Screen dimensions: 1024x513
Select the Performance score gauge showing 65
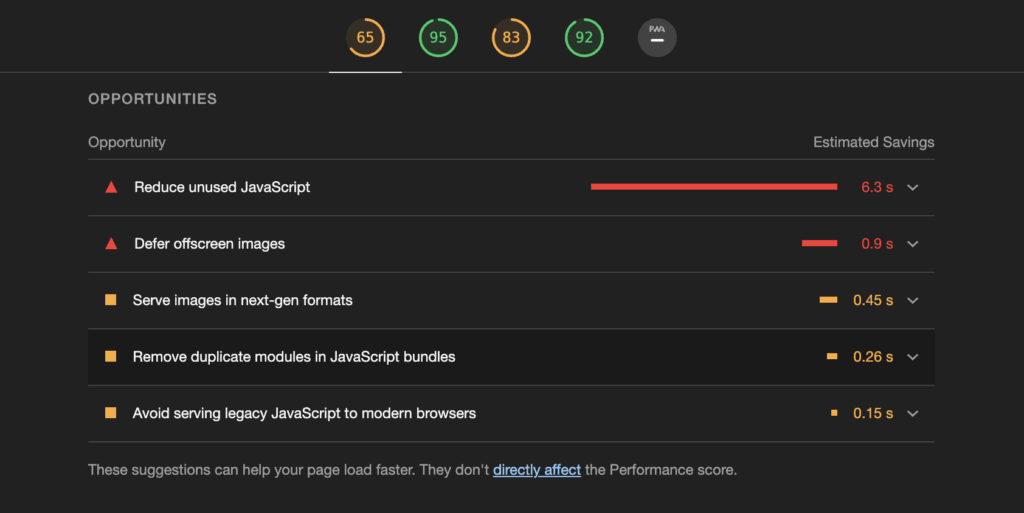(x=365, y=37)
